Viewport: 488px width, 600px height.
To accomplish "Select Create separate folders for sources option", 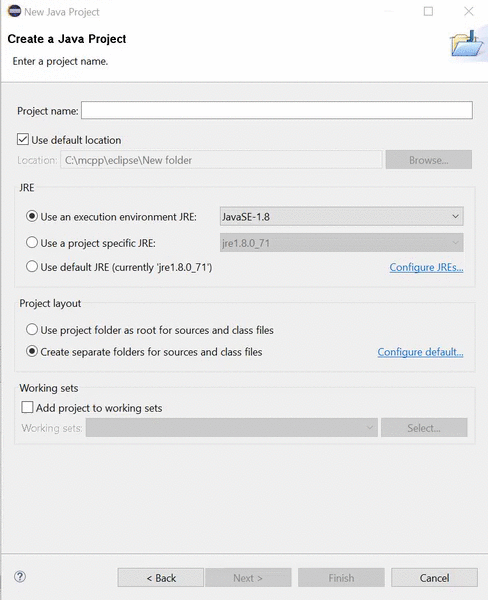I will (x=32, y=351).
